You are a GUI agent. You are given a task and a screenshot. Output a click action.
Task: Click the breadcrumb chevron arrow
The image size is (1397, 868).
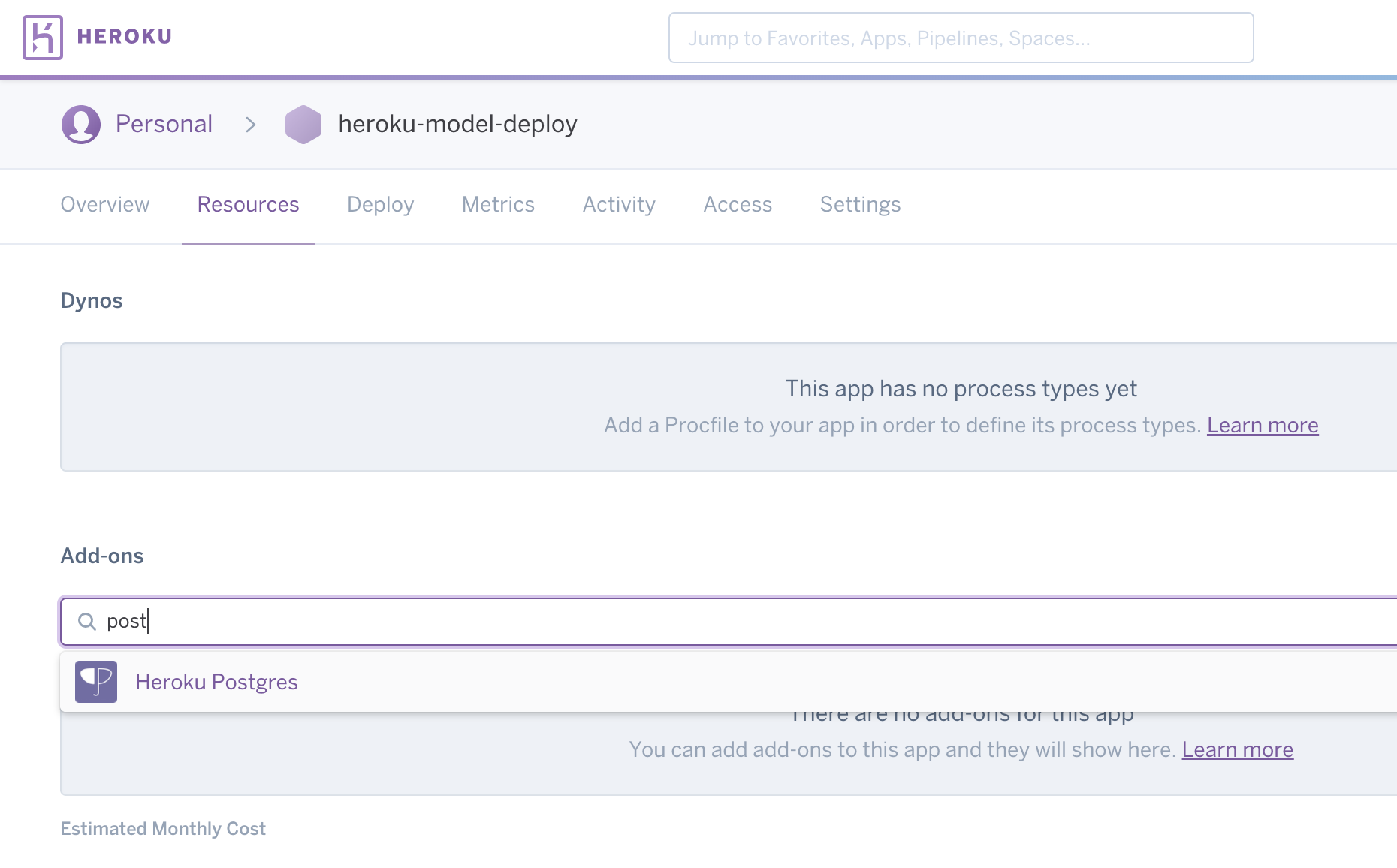point(251,125)
